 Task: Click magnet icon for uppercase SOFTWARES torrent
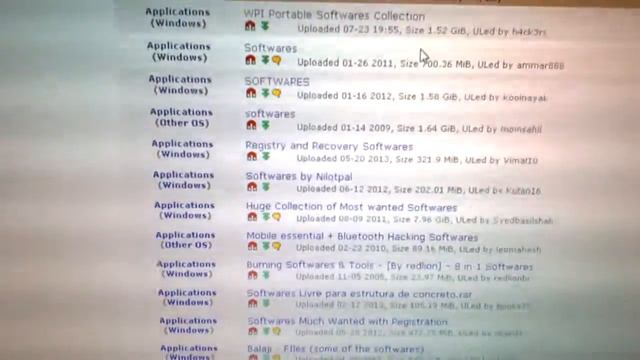pyautogui.click(x=251, y=93)
